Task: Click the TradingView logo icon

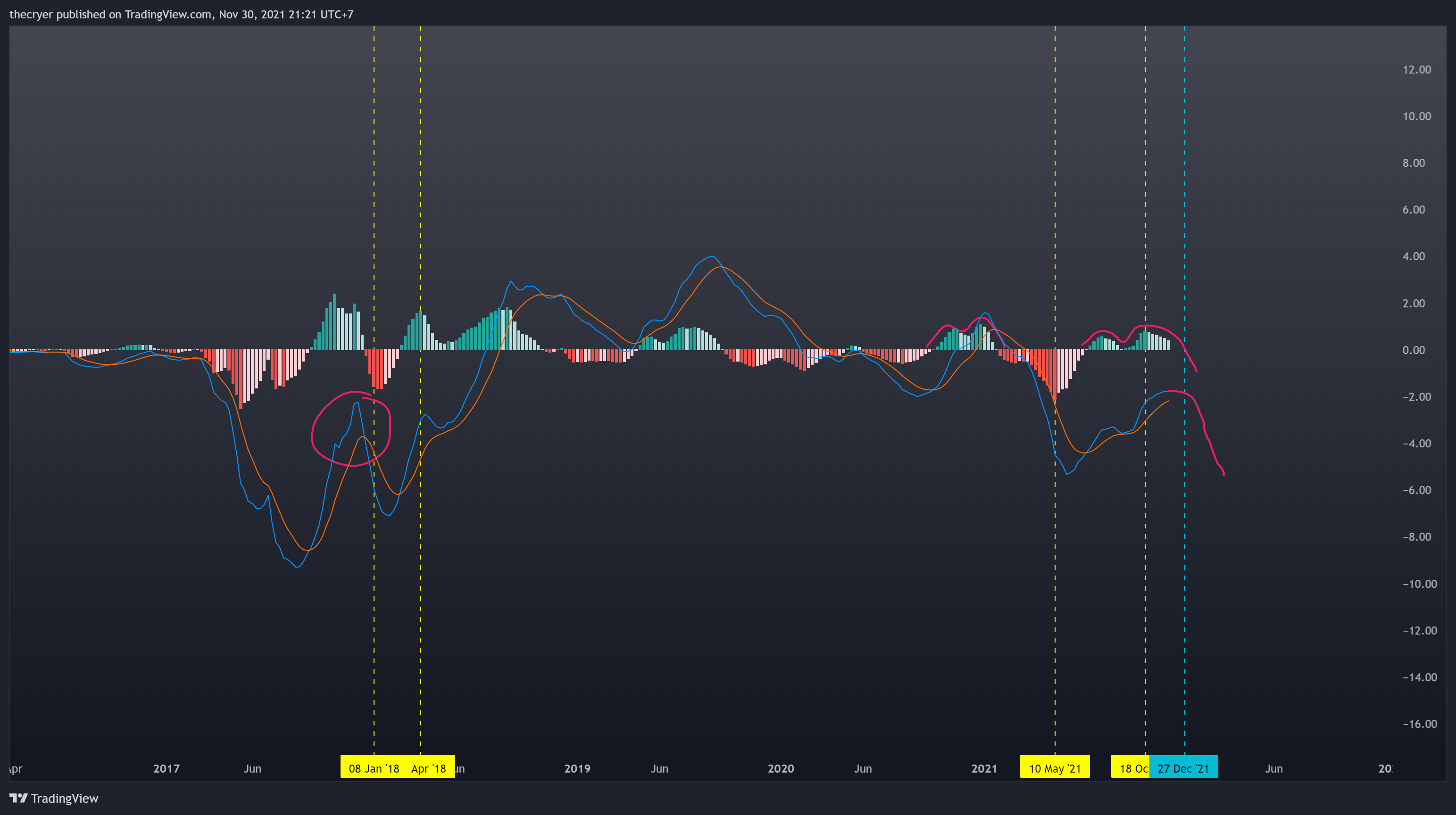Action: (x=18, y=798)
